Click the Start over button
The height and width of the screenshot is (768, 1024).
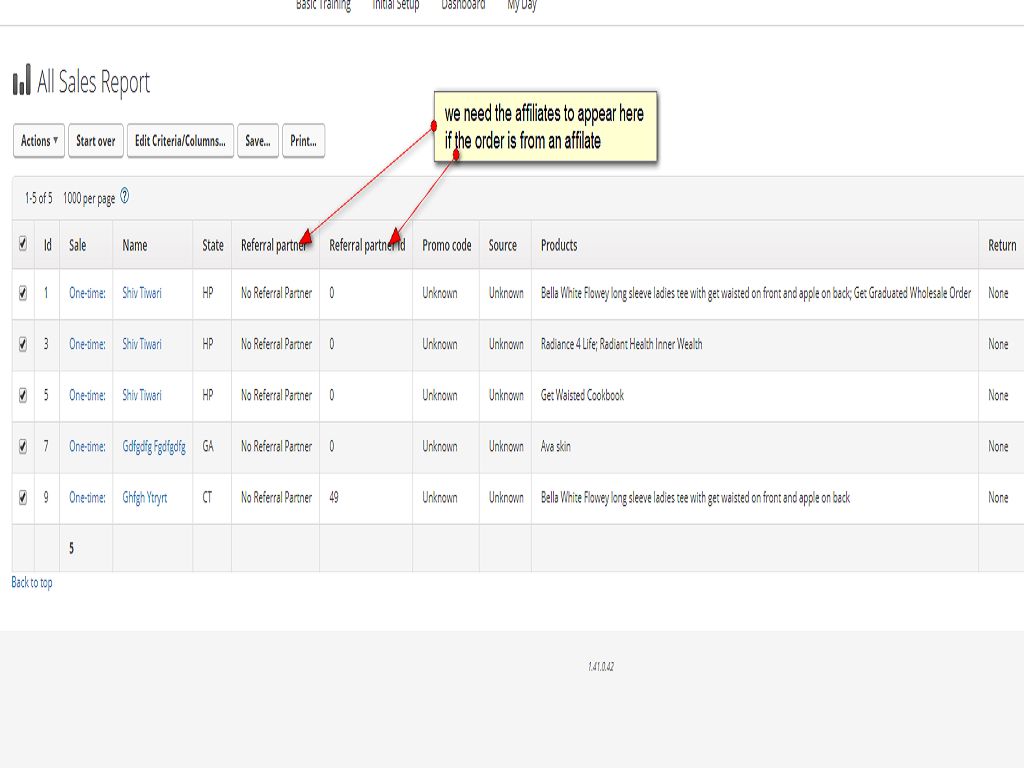pyautogui.click(x=96, y=141)
